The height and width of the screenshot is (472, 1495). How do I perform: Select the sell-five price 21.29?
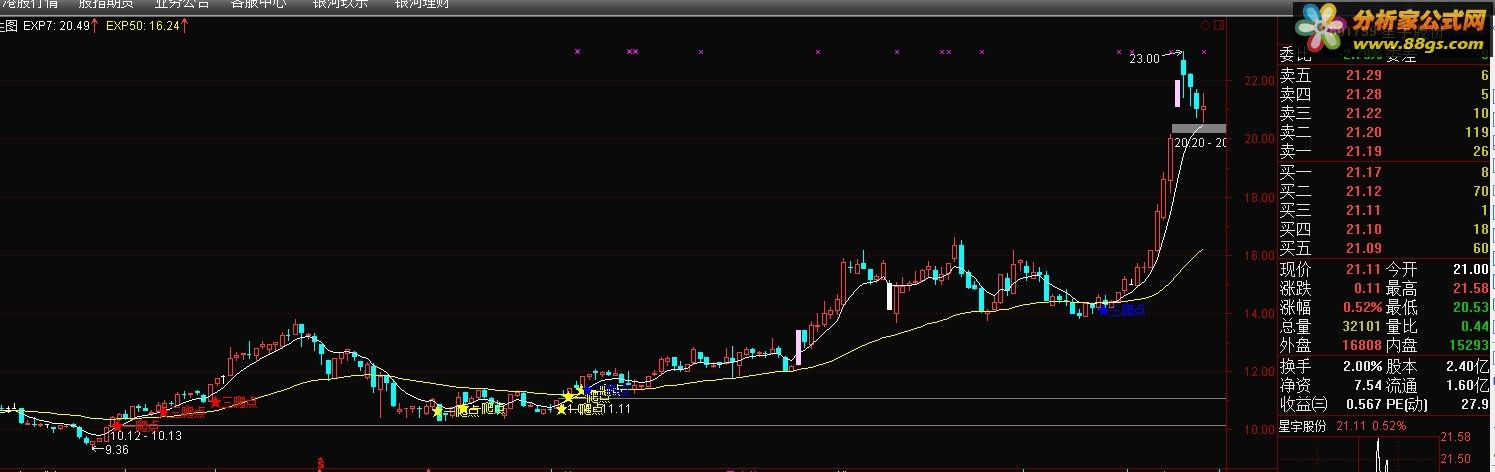1364,75
